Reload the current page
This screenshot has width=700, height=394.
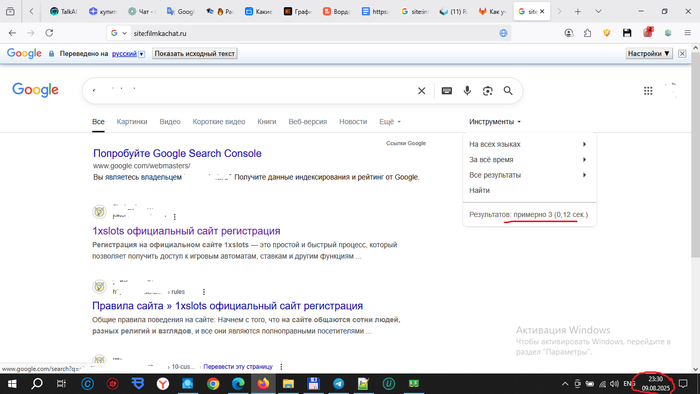click(49, 33)
